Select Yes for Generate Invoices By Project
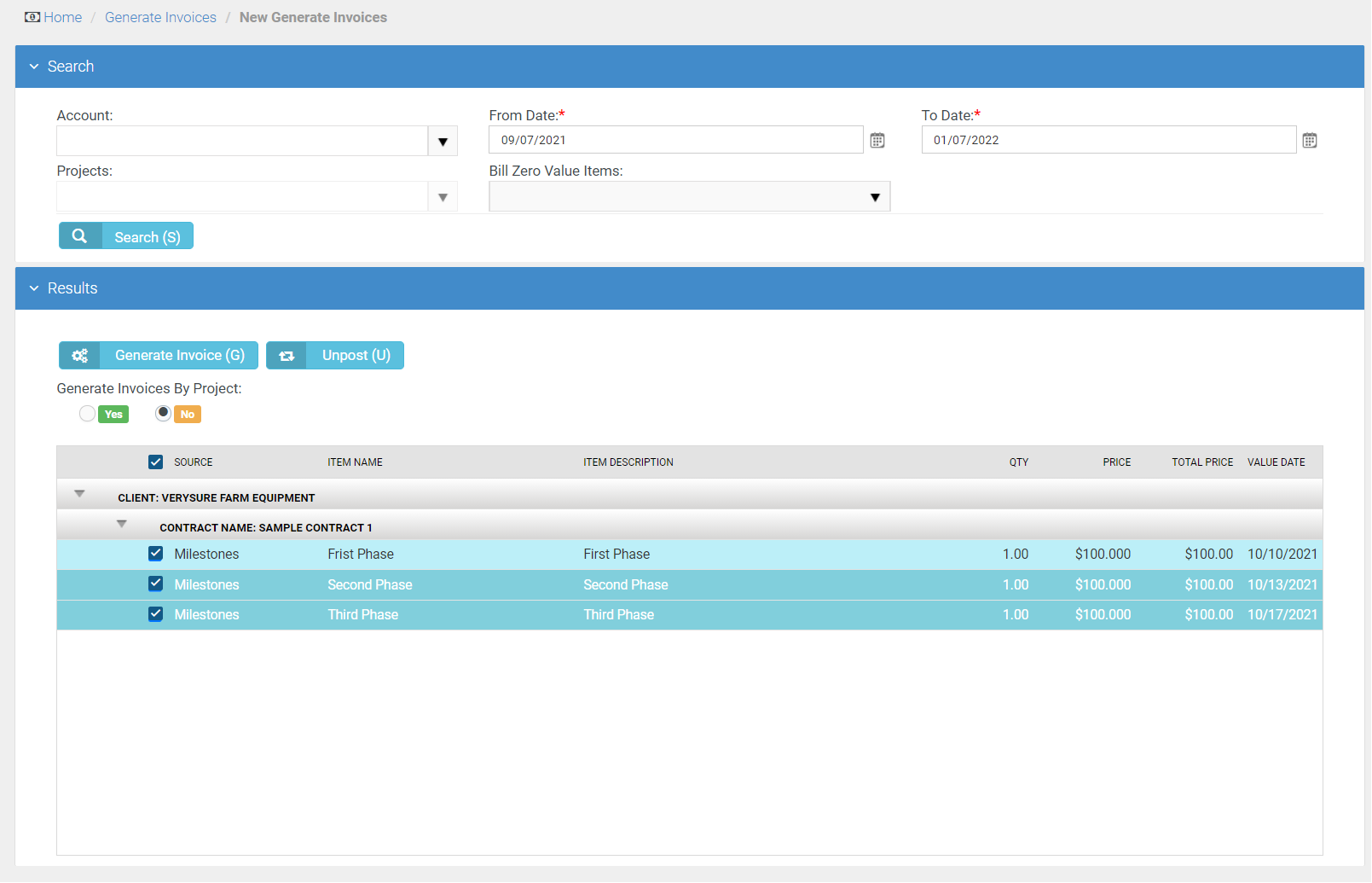This screenshot has height=883, width=1372. pos(88,414)
